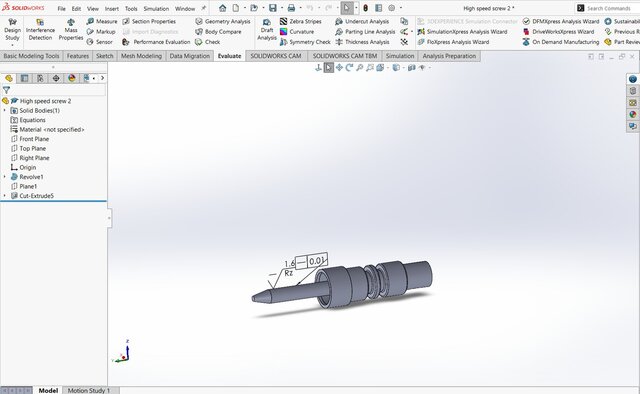Open DriveWorksXpress Wizard

(559, 31)
